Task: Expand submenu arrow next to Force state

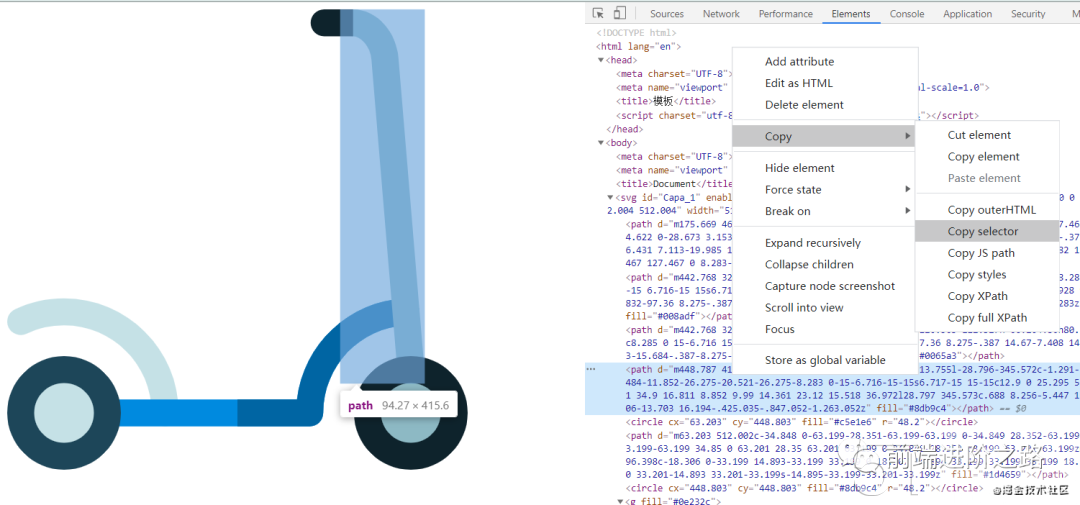Action: click(908, 189)
